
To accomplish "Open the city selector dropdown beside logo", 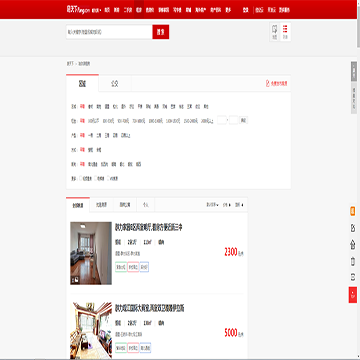I will [x=98, y=10].
